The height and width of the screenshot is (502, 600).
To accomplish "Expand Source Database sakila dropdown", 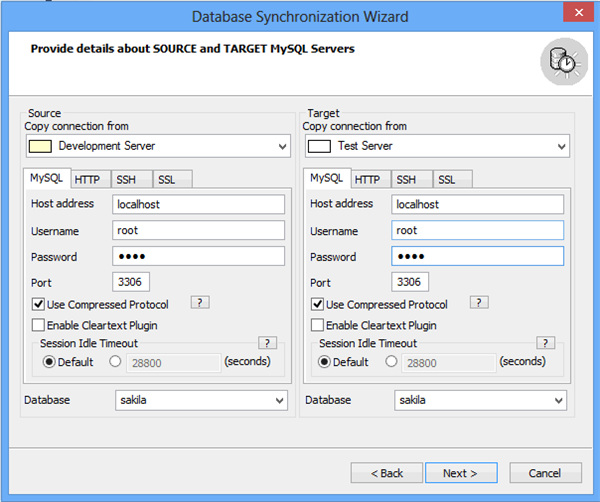I will click(278, 400).
